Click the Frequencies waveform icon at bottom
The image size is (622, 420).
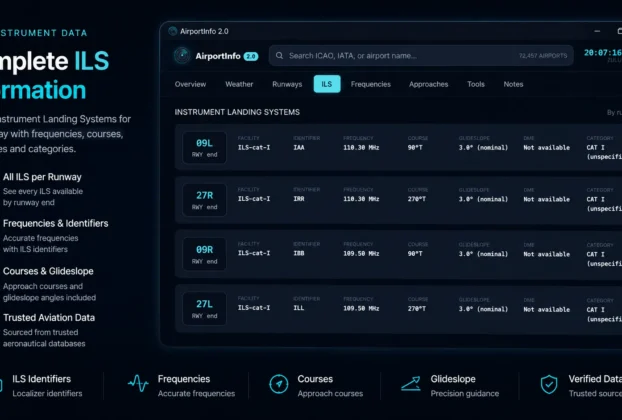point(138,384)
